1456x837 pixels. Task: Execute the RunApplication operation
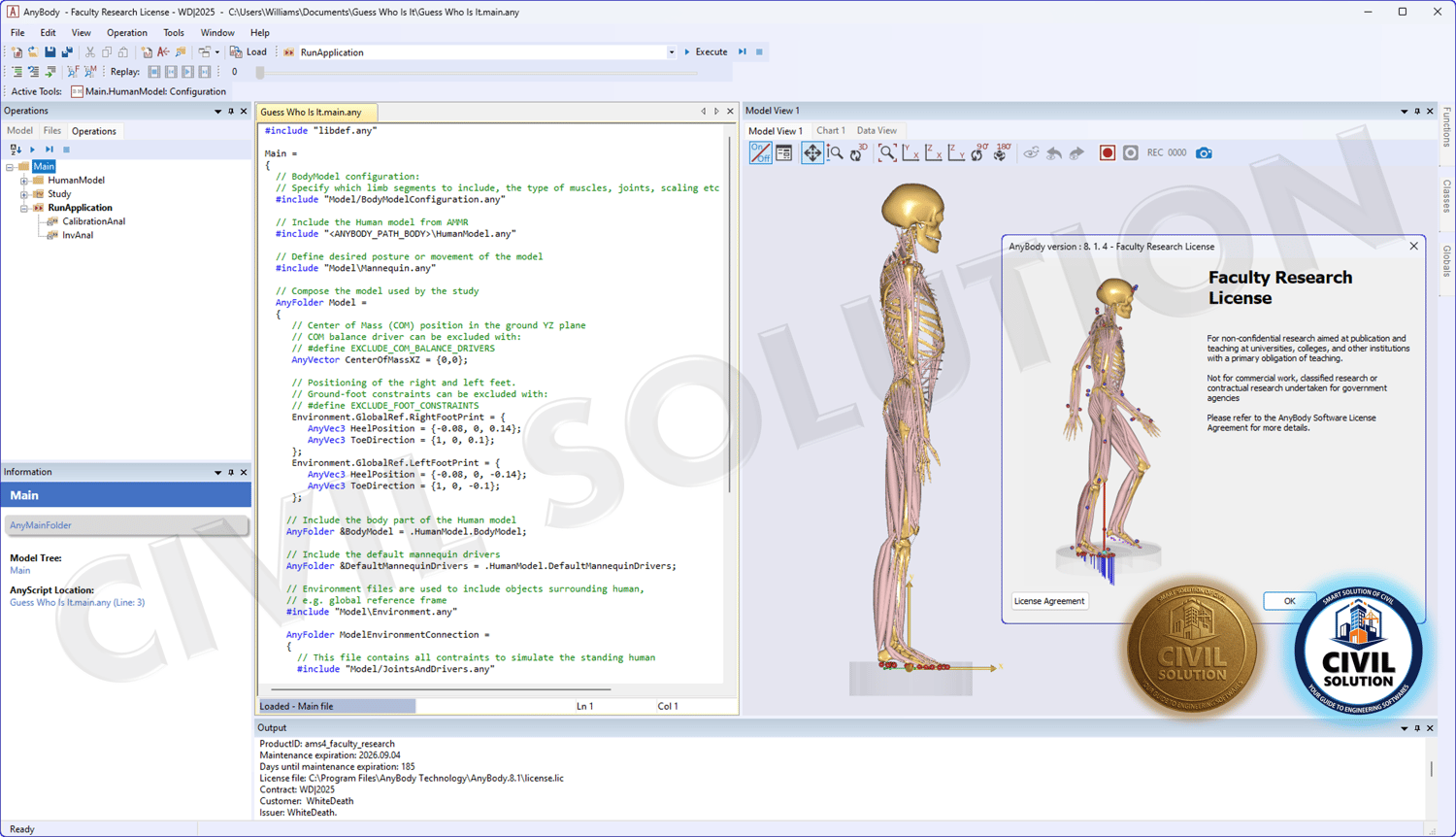[x=705, y=52]
